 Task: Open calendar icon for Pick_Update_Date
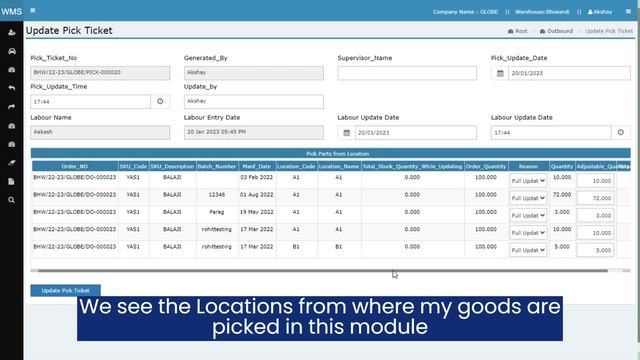coord(500,73)
